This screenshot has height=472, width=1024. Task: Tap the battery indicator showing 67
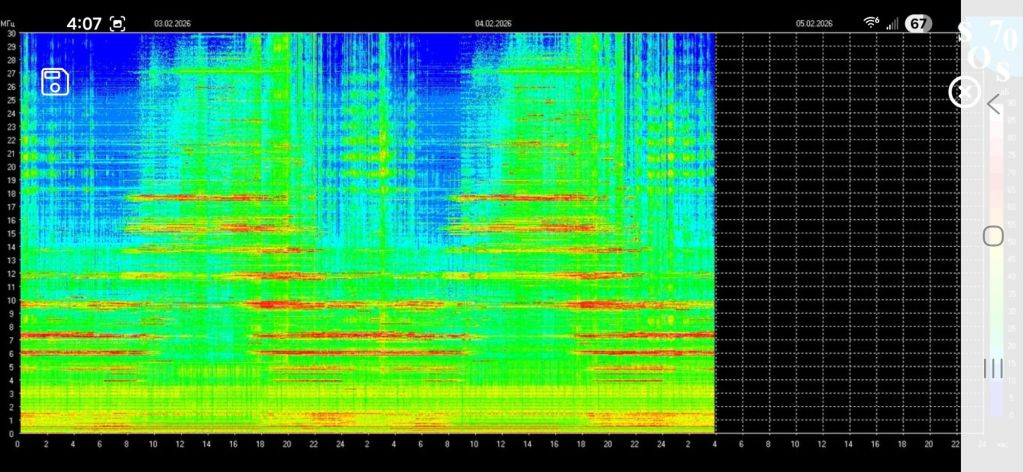point(918,23)
